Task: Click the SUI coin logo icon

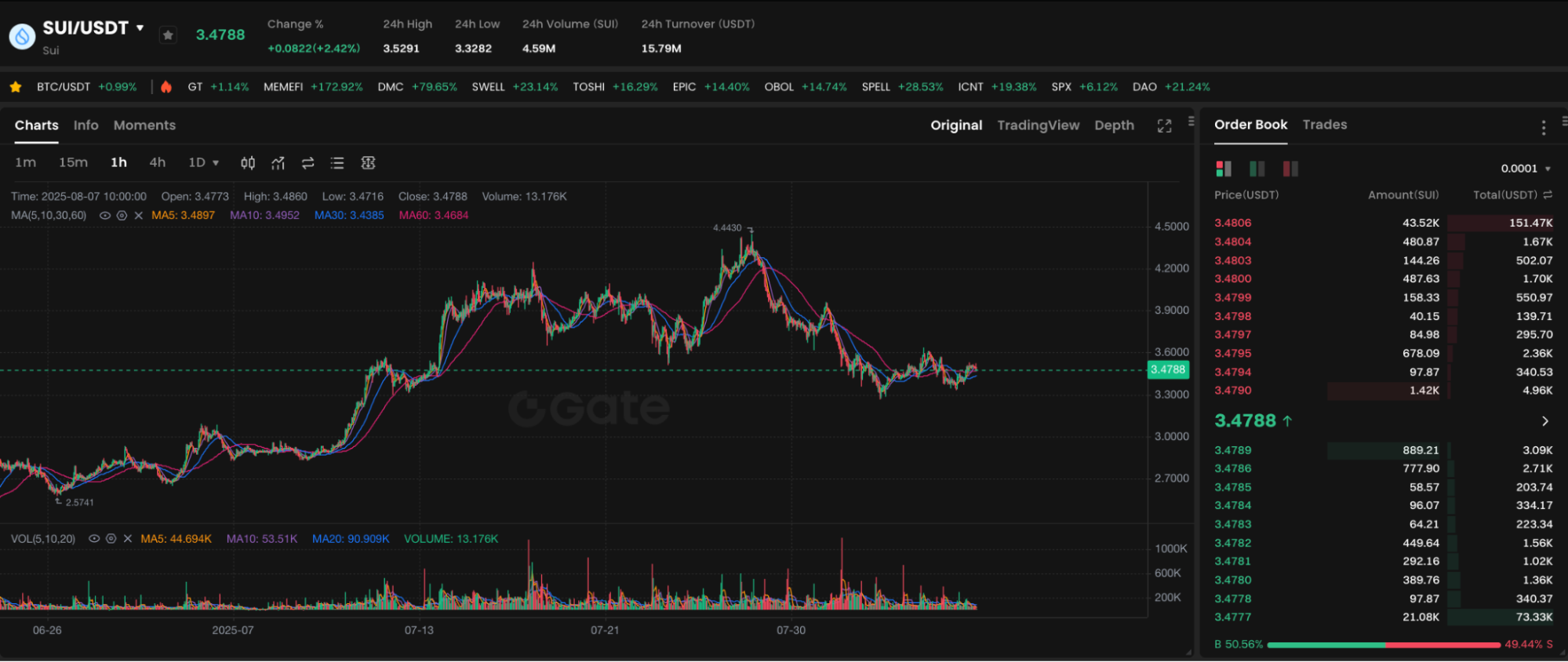Action: point(22,36)
